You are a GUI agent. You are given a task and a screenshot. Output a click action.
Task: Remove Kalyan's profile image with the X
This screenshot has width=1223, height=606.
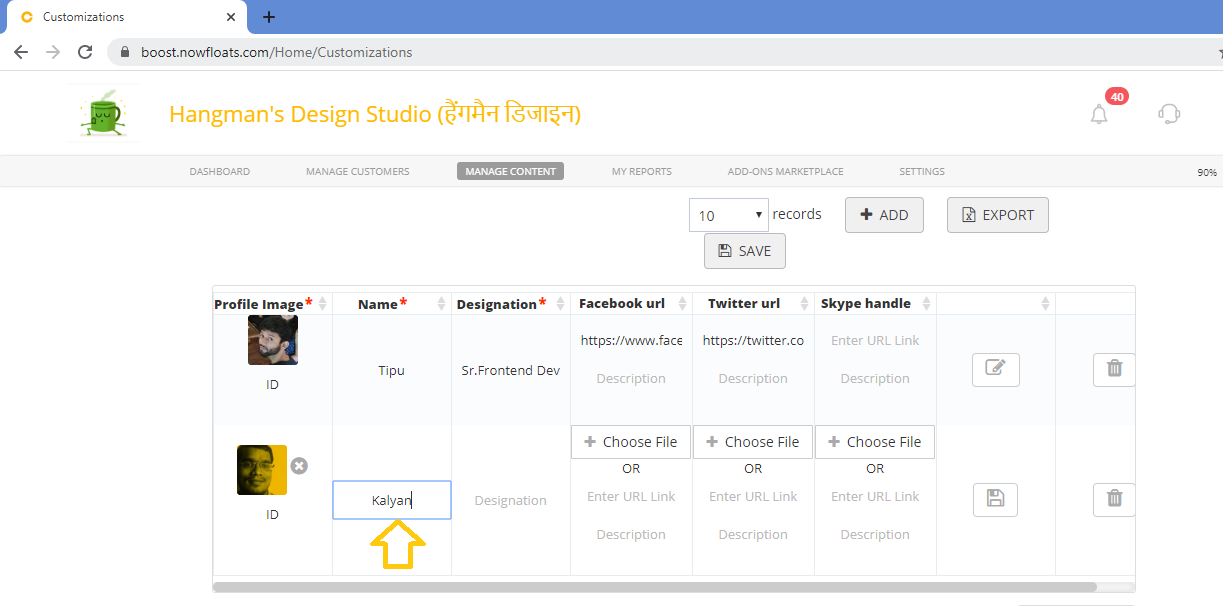coord(298,464)
